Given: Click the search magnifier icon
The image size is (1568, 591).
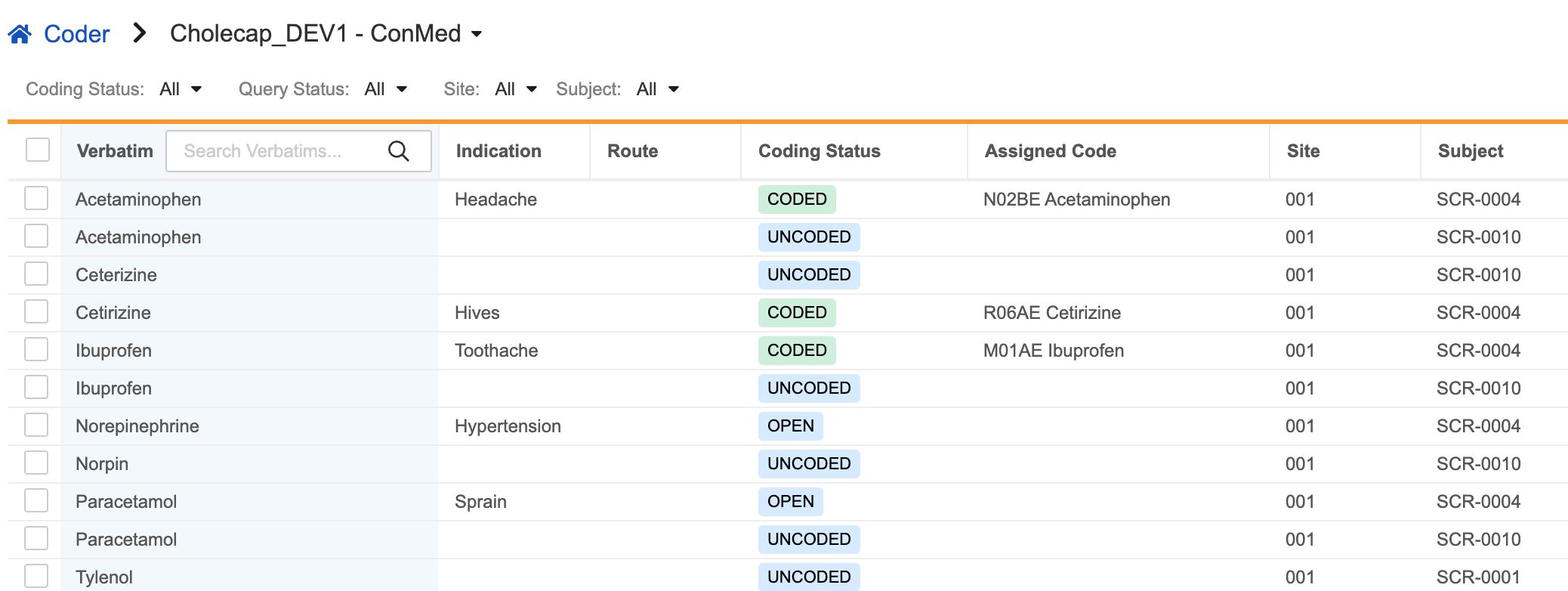Looking at the screenshot, I should tap(398, 151).
